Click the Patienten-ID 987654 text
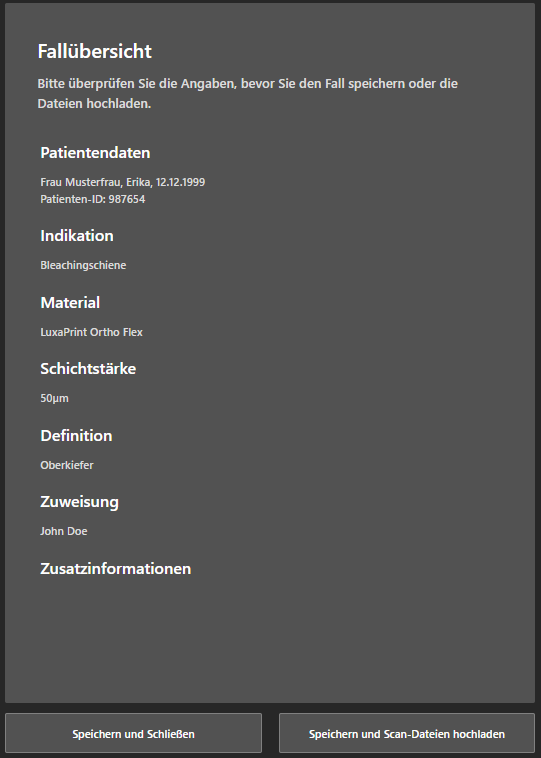 (x=93, y=199)
